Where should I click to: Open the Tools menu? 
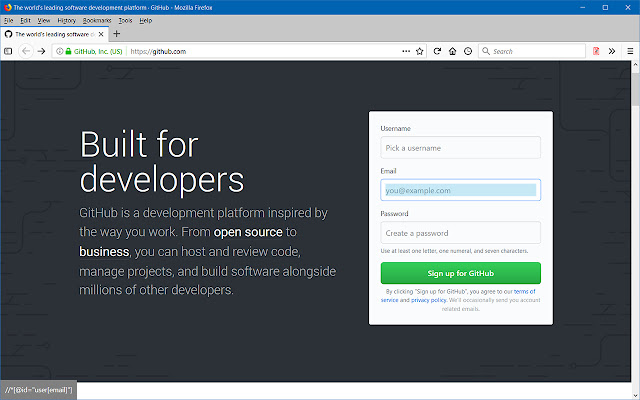(125, 20)
